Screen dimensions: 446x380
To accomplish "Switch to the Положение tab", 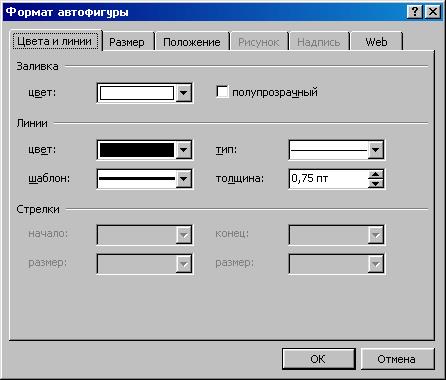I will 192,42.
